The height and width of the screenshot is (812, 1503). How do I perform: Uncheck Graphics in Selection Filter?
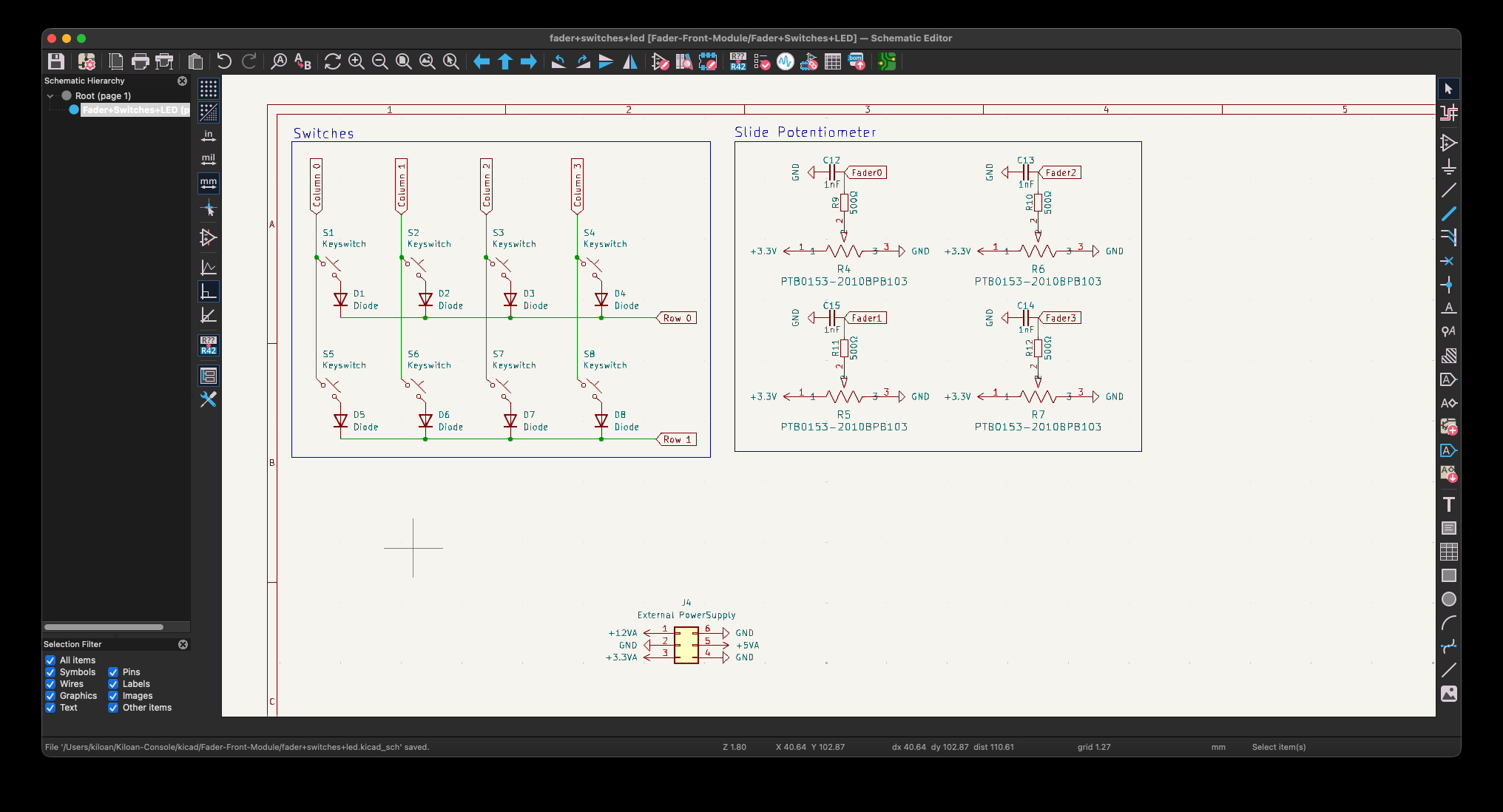pyautogui.click(x=50, y=696)
